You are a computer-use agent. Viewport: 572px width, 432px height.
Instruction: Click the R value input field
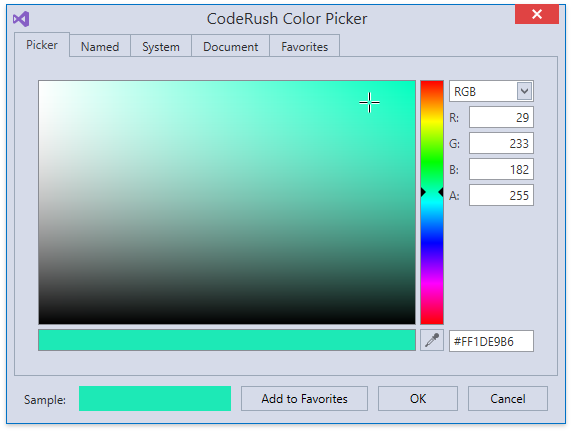[501, 117]
